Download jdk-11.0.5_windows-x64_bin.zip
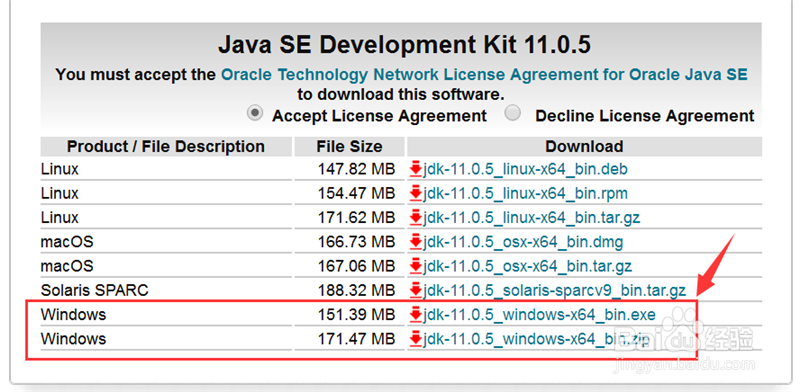Viewport: 800px width, 392px height. pyautogui.click(x=536, y=339)
